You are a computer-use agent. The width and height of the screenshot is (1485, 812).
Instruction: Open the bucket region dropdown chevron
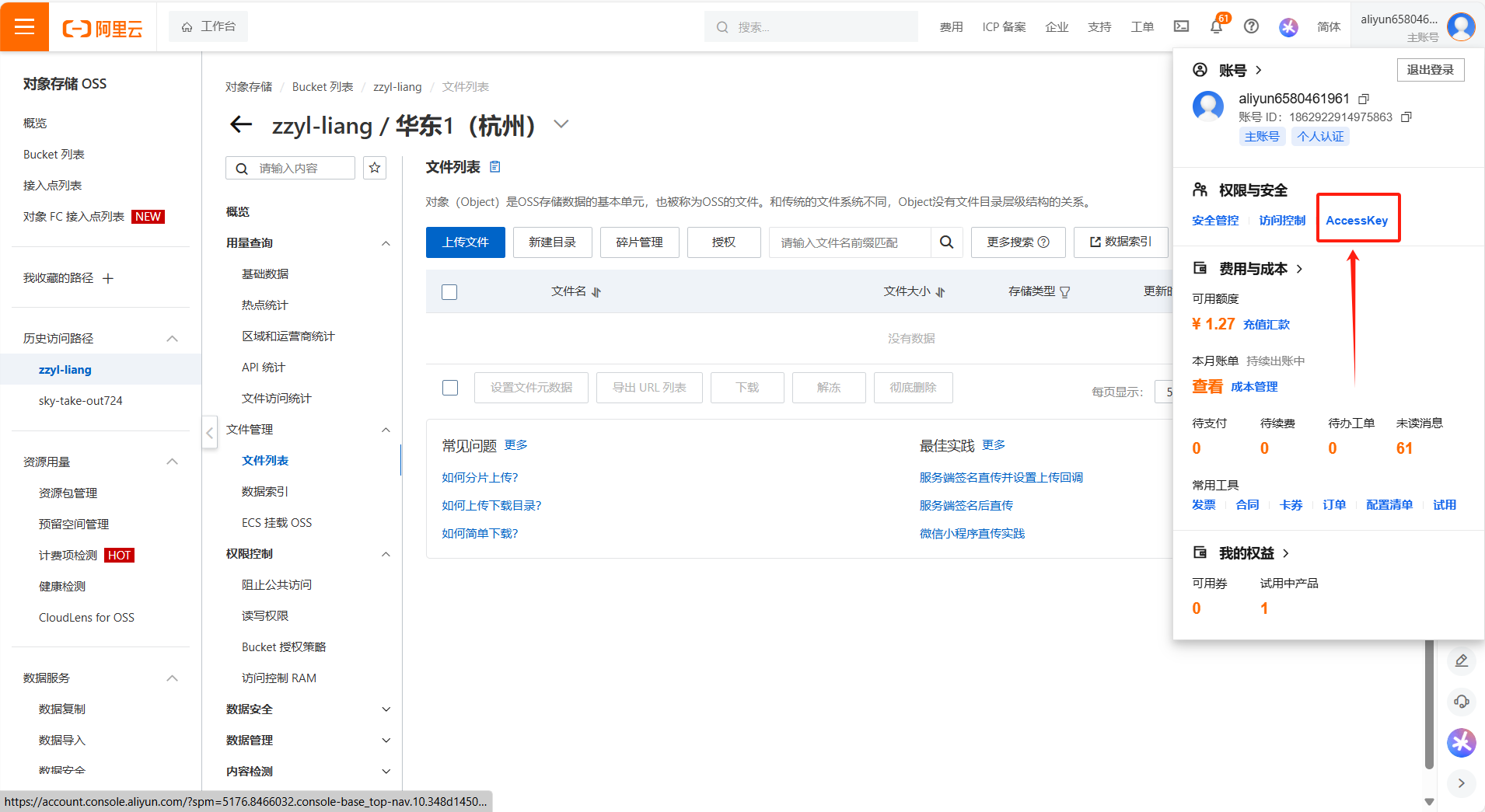pyautogui.click(x=561, y=124)
